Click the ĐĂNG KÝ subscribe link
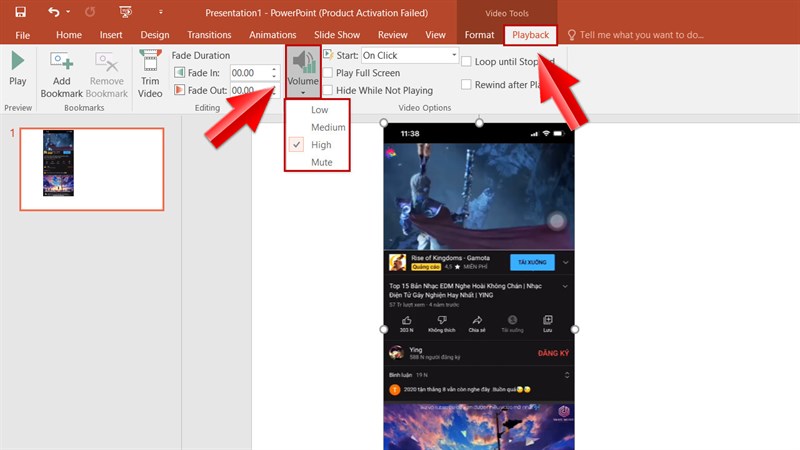Image resolution: width=800 pixels, height=450 pixels. point(553,353)
